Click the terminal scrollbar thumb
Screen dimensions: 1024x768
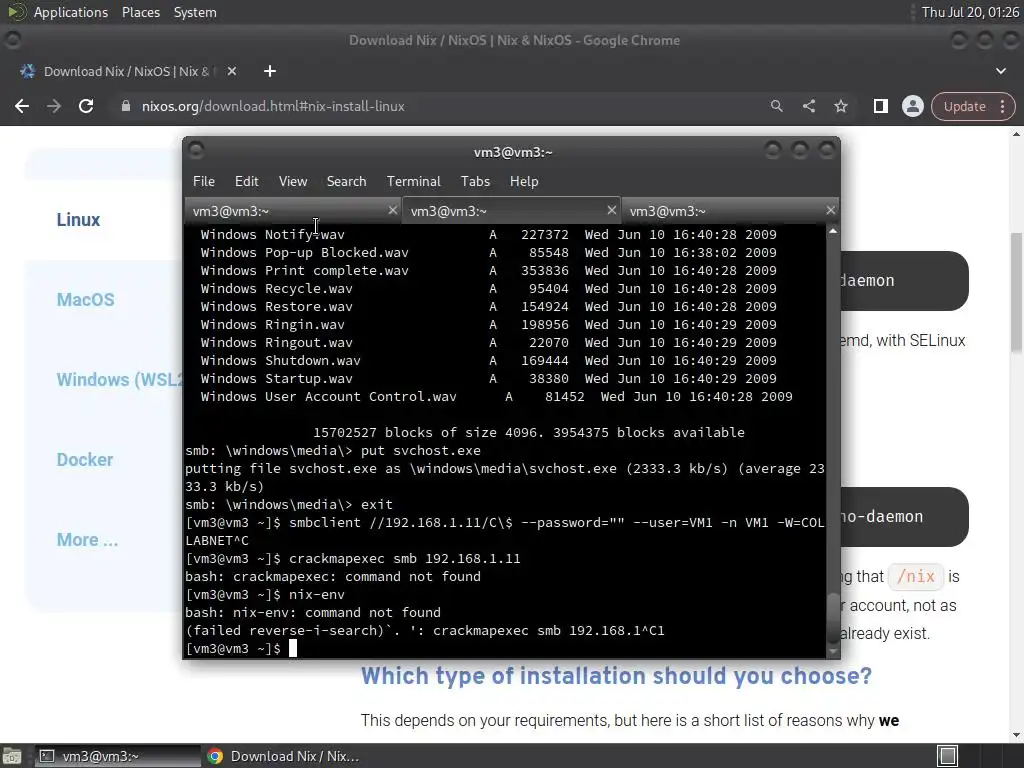tap(833, 618)
